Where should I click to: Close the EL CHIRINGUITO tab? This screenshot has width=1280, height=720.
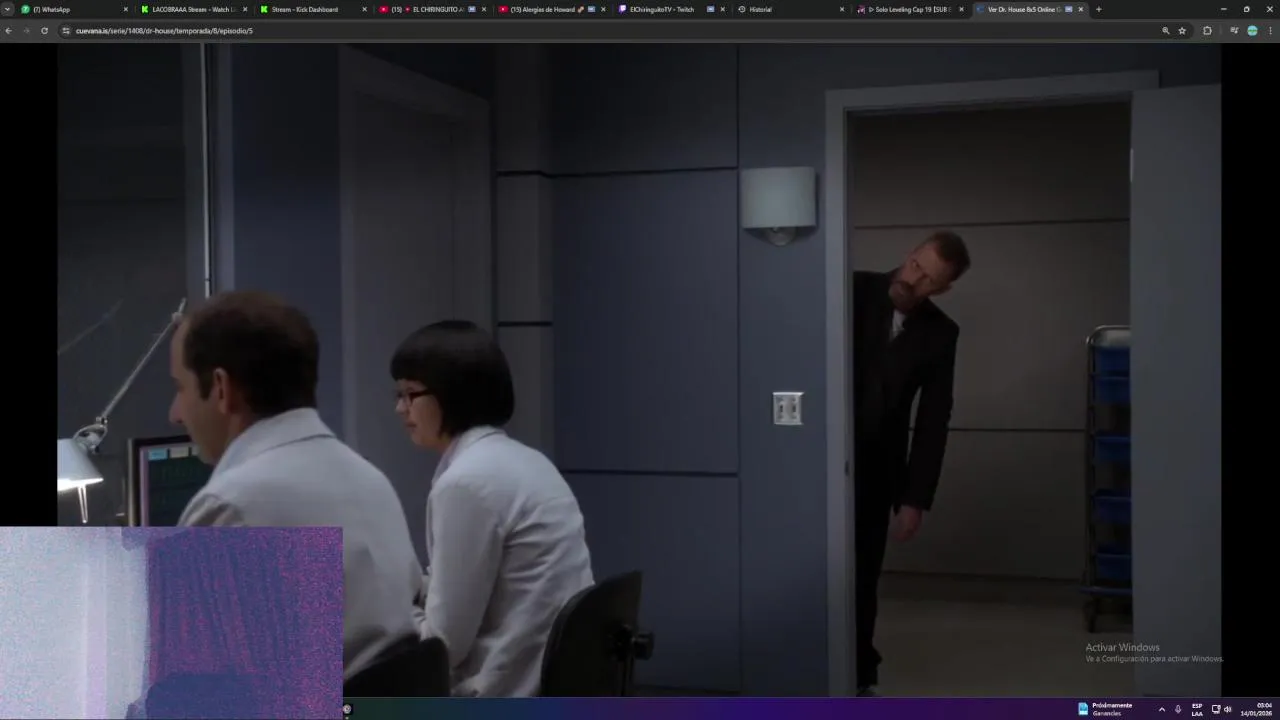484,9
